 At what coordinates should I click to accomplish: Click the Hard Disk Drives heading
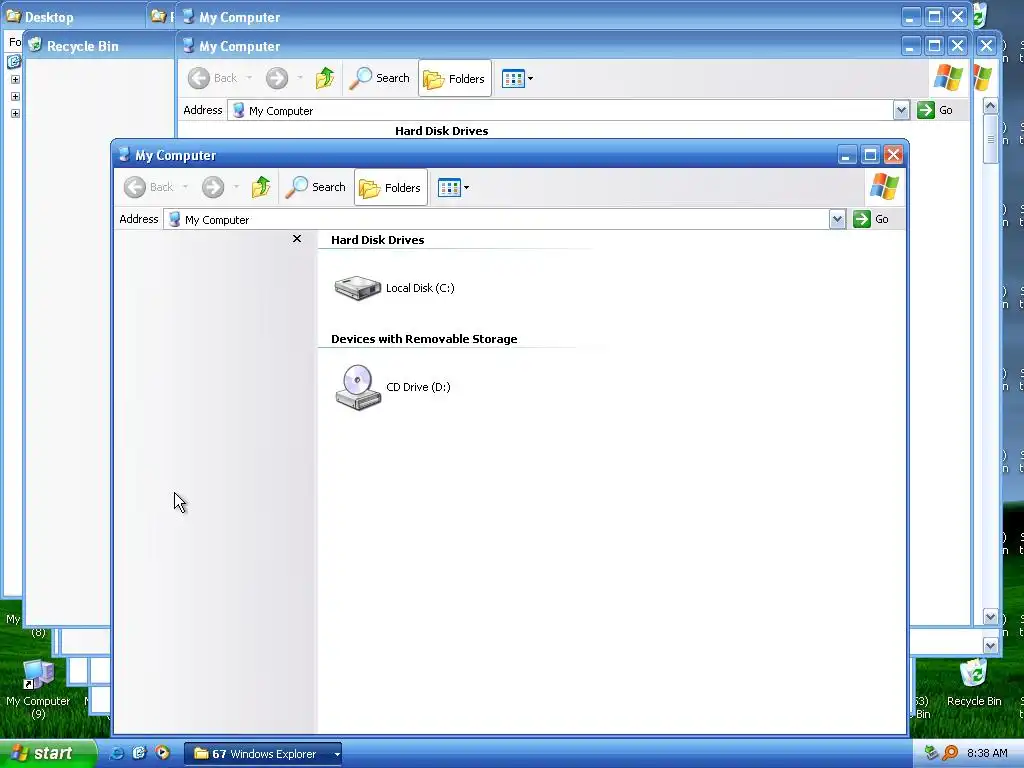point(377,240)
